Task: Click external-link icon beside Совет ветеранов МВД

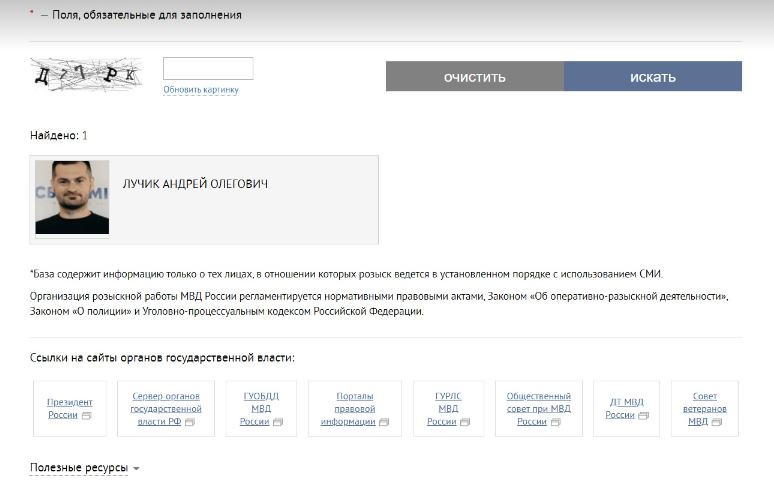Action: 717,422
